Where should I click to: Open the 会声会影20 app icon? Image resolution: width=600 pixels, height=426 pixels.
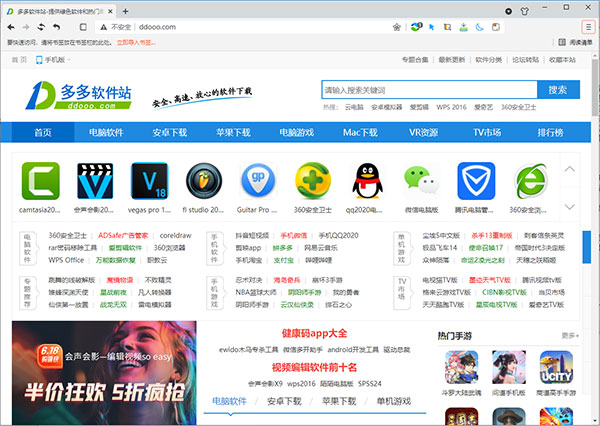coord(95,181)
